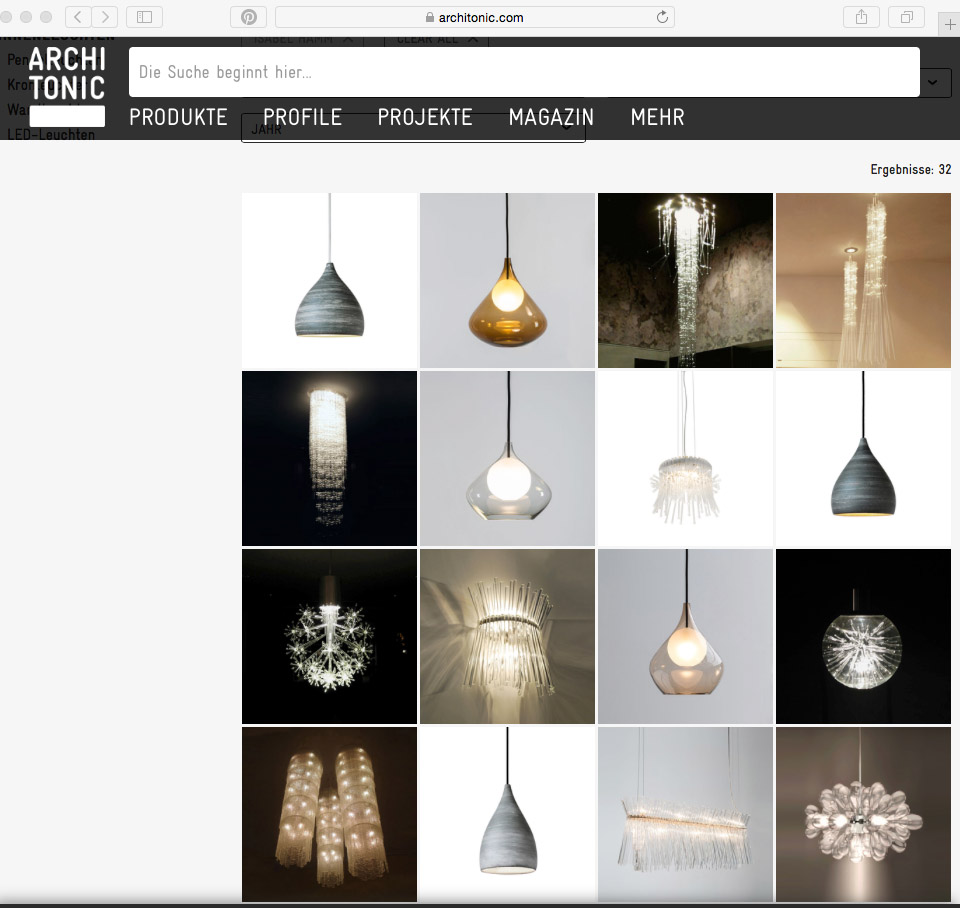Viewport: 960px width, 908px height.
Task: Open the Share menu icon
Action: 861,17
